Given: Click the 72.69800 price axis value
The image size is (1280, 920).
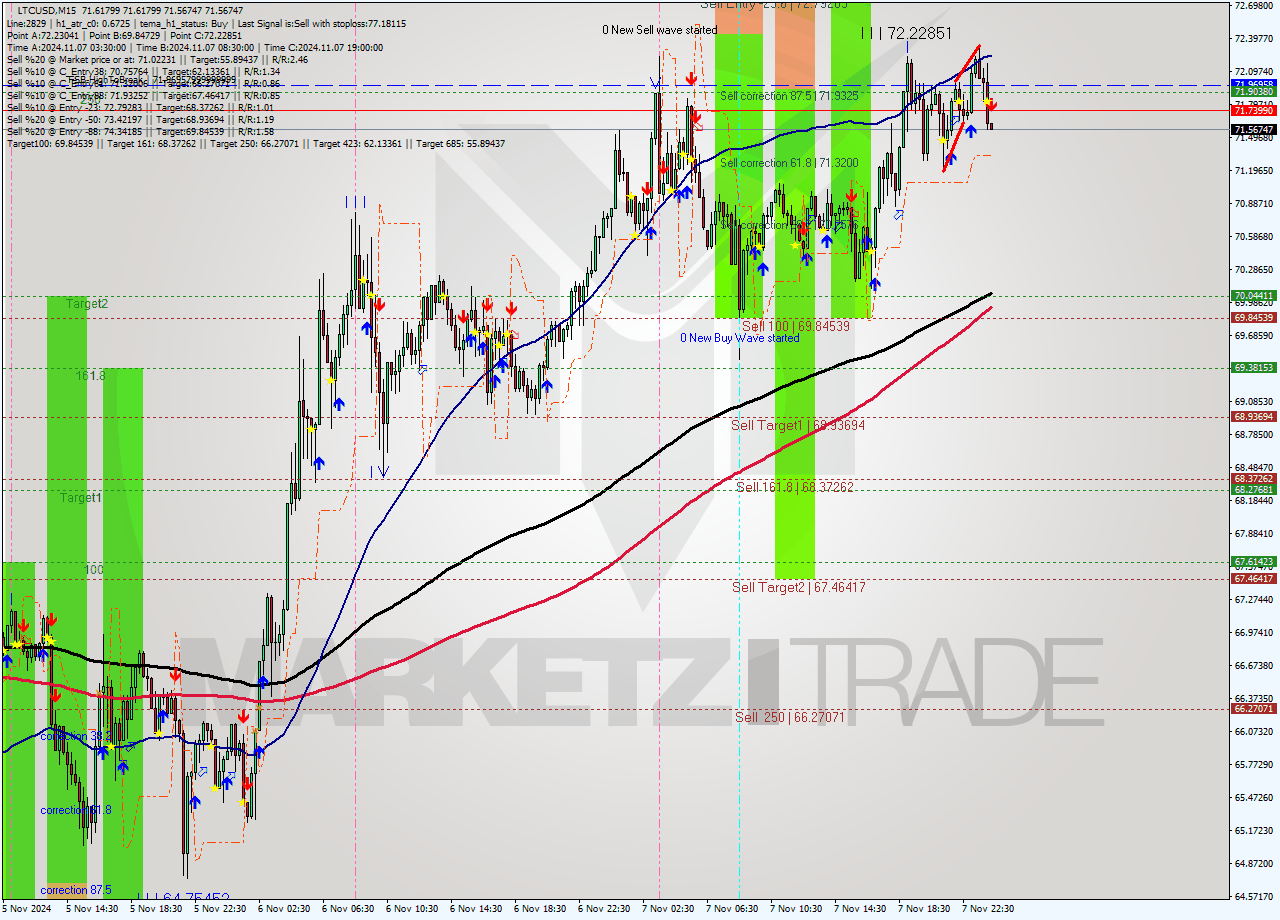Looking at the screenshot, I should tap(1254, 5).
